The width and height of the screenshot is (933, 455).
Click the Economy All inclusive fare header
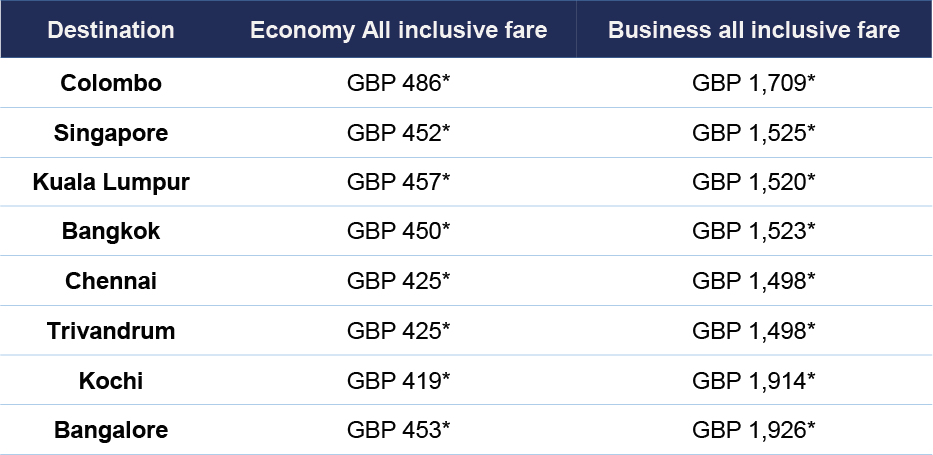tap(398, 30)
